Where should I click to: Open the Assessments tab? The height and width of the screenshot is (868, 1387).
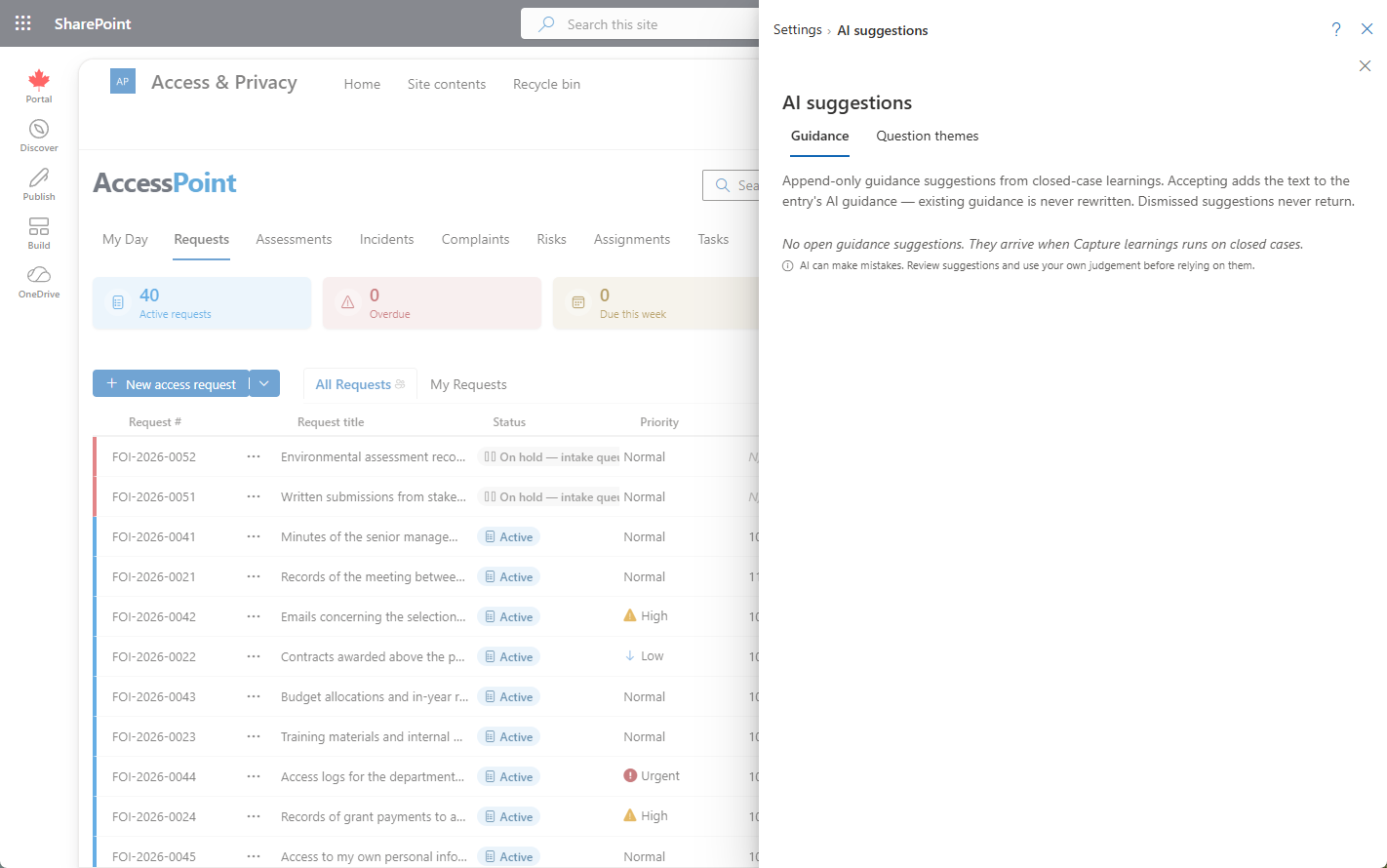click(294, 239)
